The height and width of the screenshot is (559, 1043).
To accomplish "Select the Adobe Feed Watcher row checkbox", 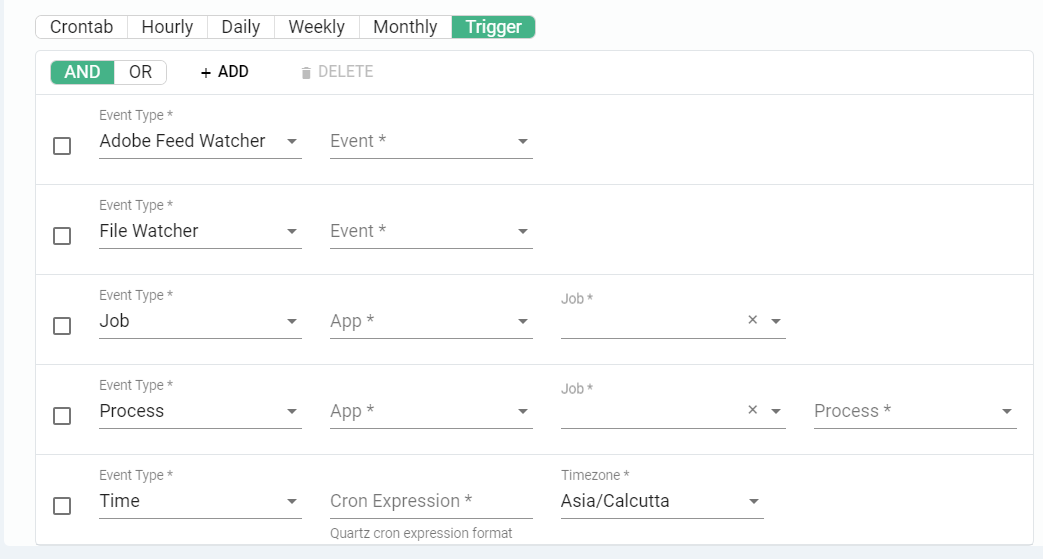I will 62,146.
